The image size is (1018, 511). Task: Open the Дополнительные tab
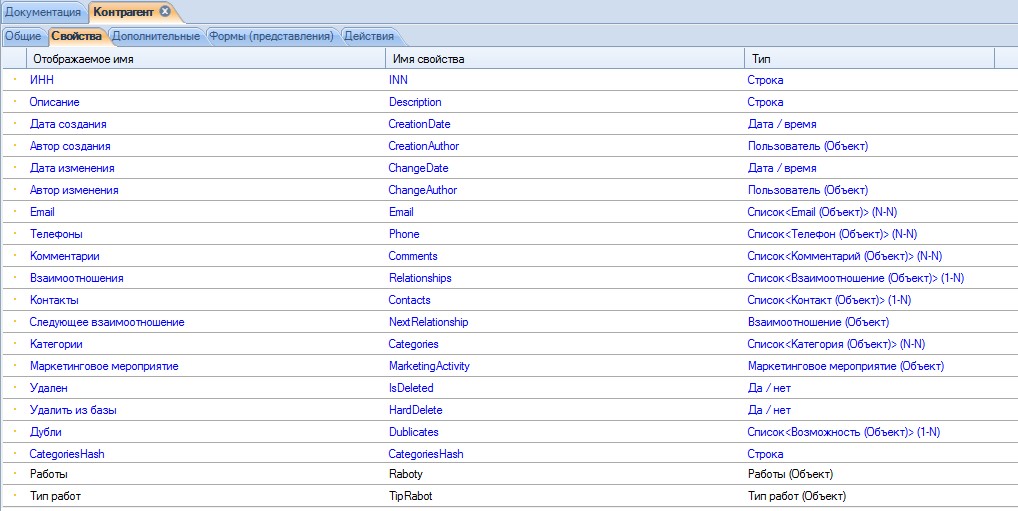click(156, 36)
